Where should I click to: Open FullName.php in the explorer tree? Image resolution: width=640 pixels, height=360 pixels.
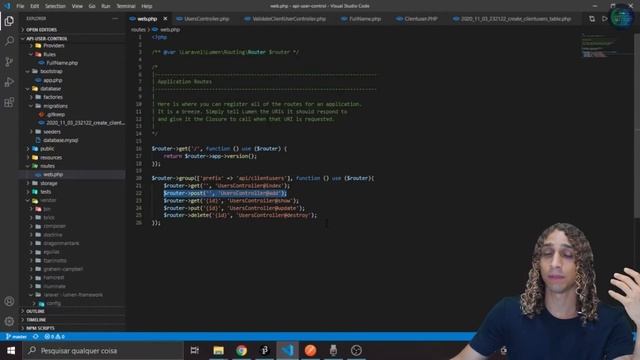[62, 63]
